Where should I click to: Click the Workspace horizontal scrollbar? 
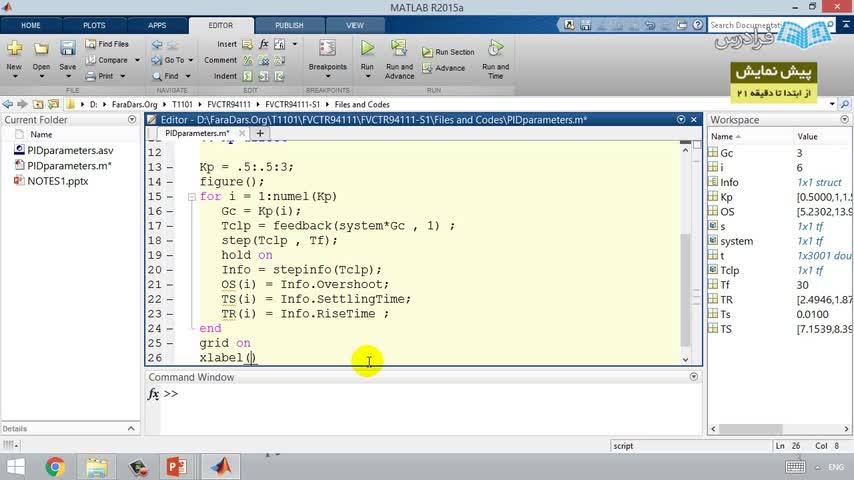[x=751, y=429]
